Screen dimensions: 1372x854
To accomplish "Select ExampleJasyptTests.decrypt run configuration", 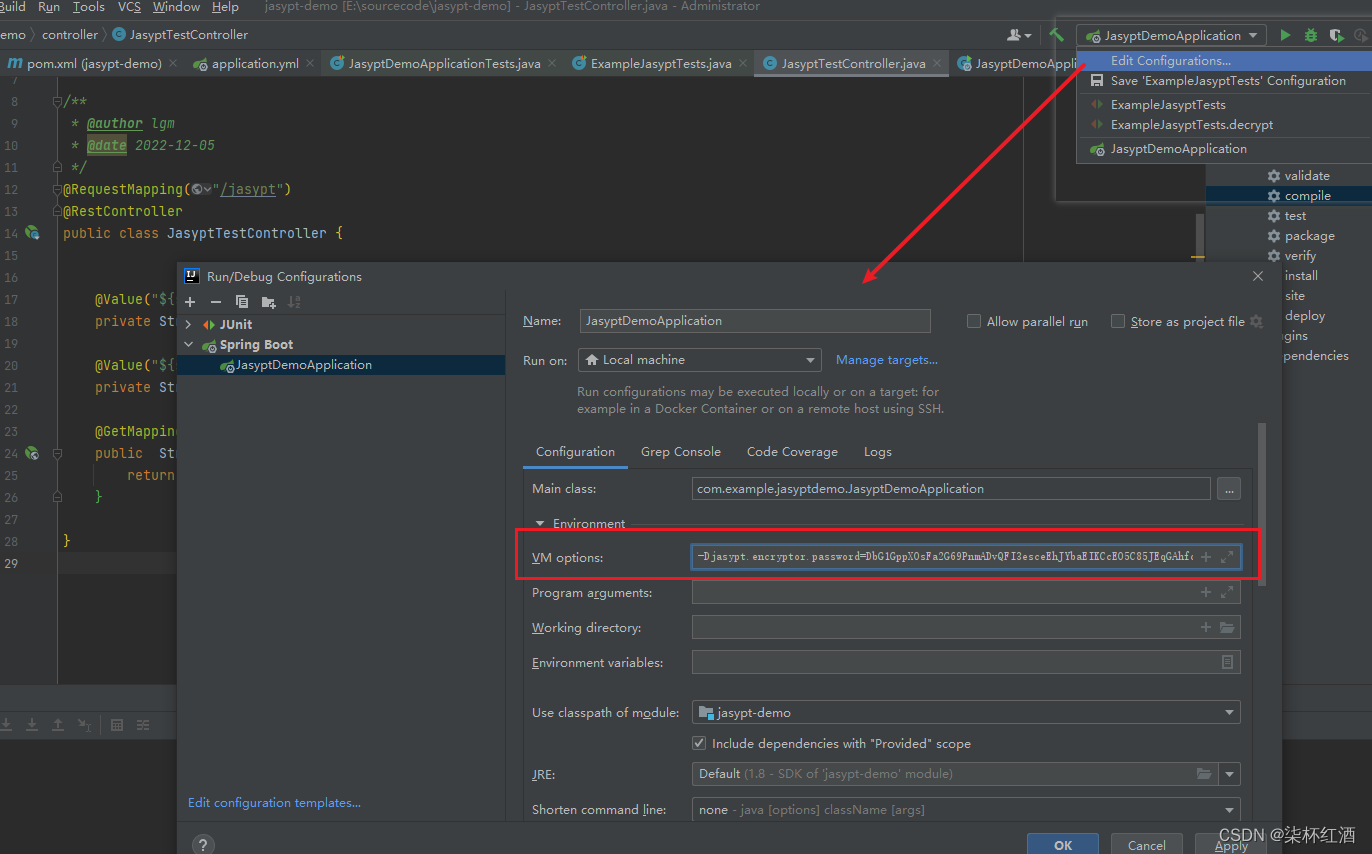I will tap(1192, 125).
